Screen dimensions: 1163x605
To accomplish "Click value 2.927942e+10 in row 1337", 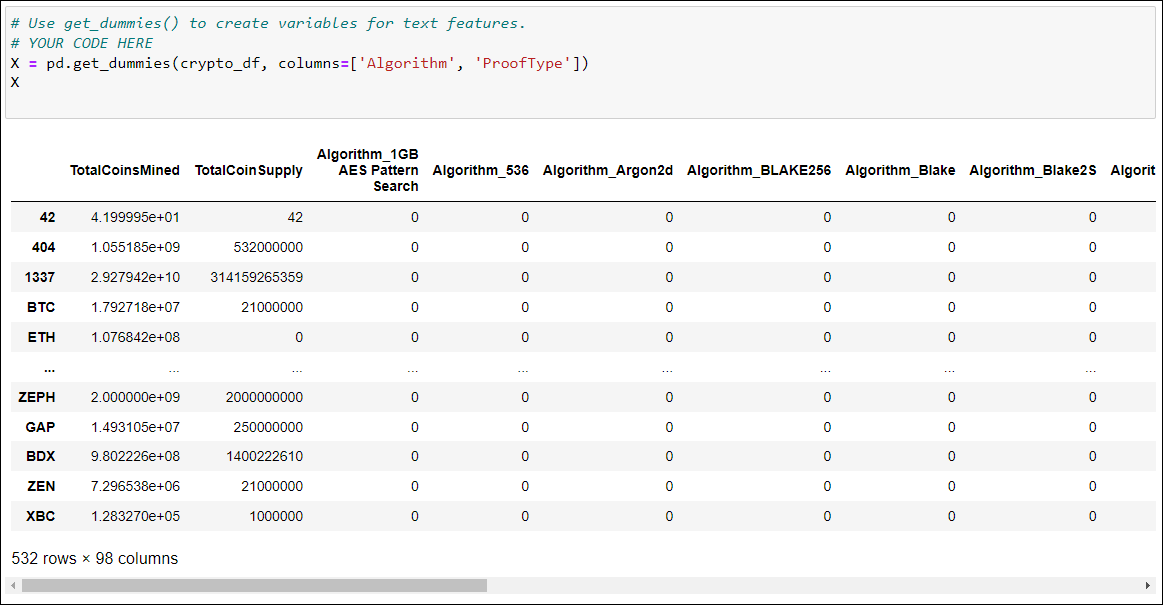I will 135,277.
